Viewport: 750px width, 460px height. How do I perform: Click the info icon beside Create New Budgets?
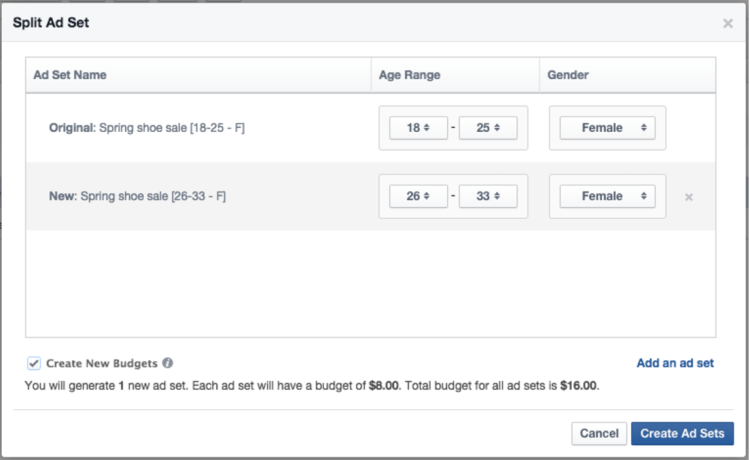point(168,364)
